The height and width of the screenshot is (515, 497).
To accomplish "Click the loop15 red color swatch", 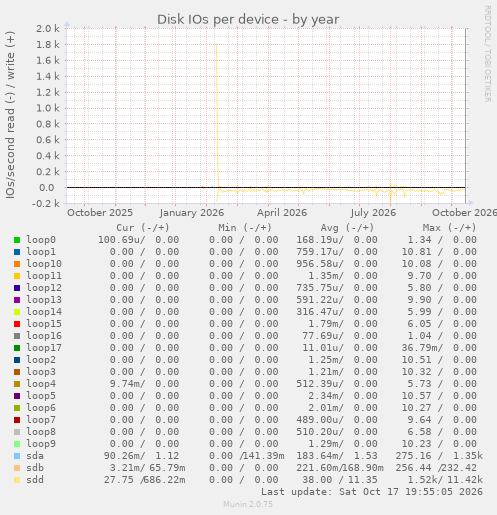I will point(17,324).
